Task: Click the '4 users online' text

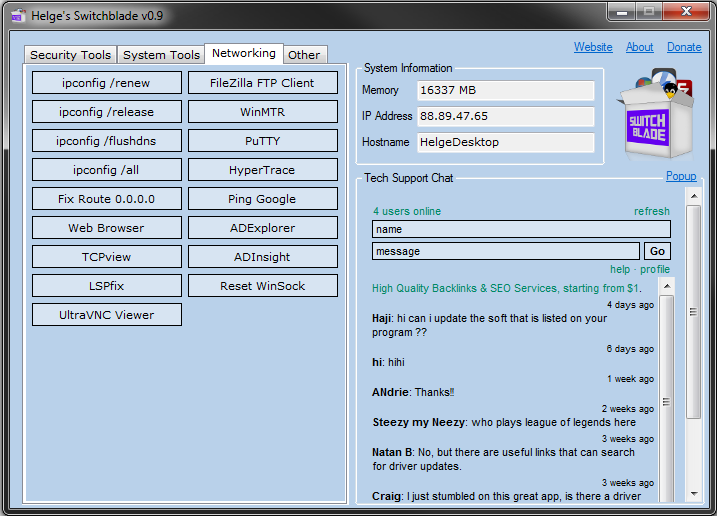Action: click(407, 211)
